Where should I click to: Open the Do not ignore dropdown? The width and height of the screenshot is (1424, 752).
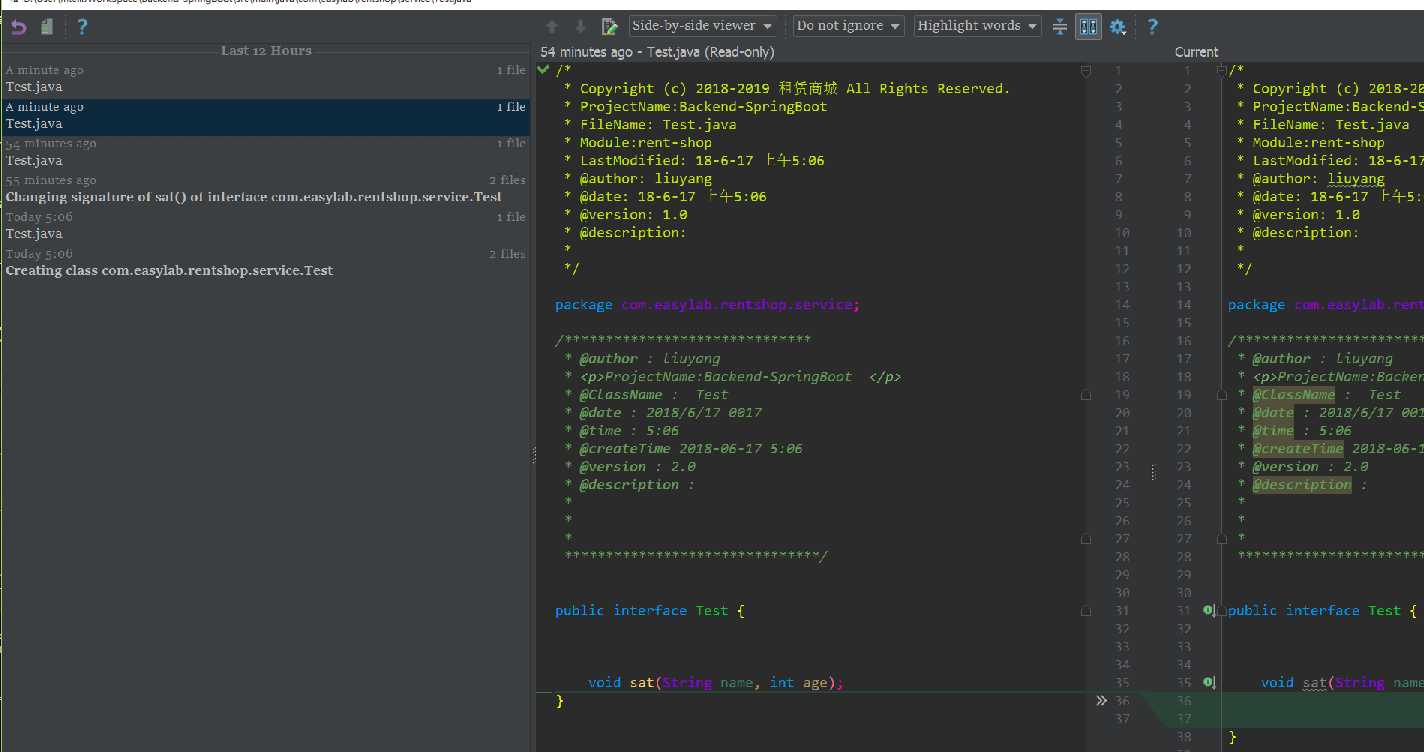[849, 26]
